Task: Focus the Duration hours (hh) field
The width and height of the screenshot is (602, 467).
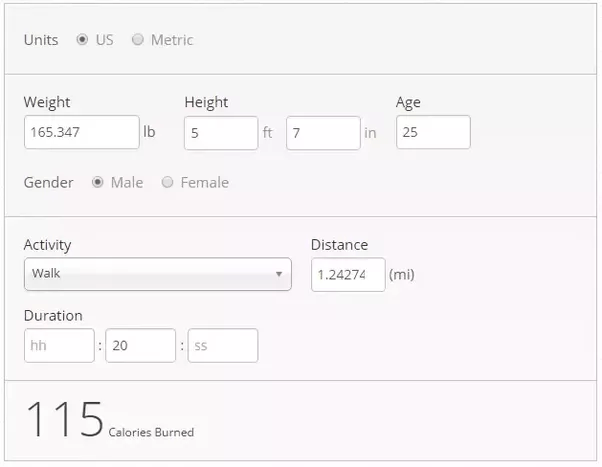Action: coord(58,345)
